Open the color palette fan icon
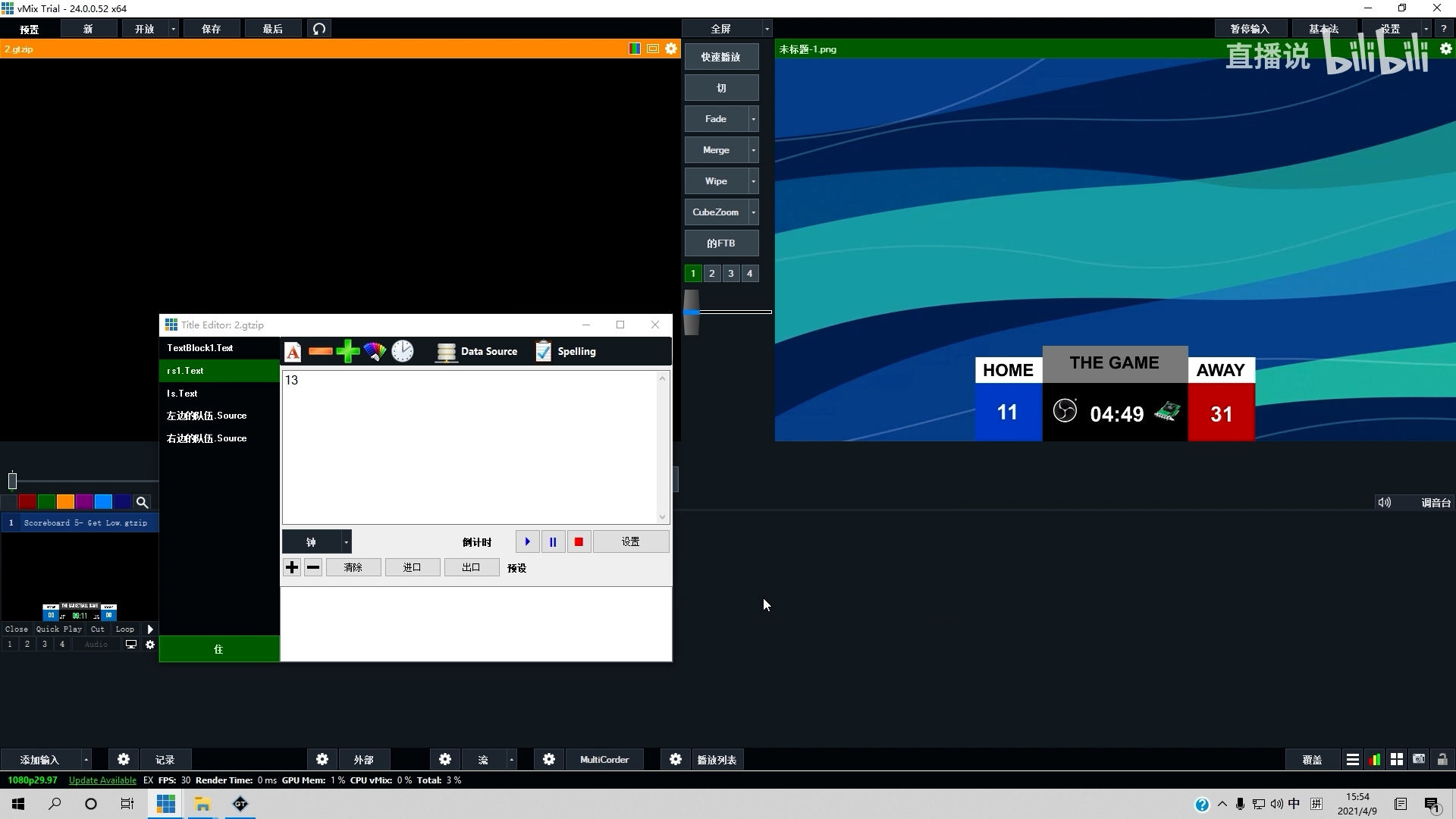Image resolution: width=1456 pixels, height=819 pixels. 375,352
